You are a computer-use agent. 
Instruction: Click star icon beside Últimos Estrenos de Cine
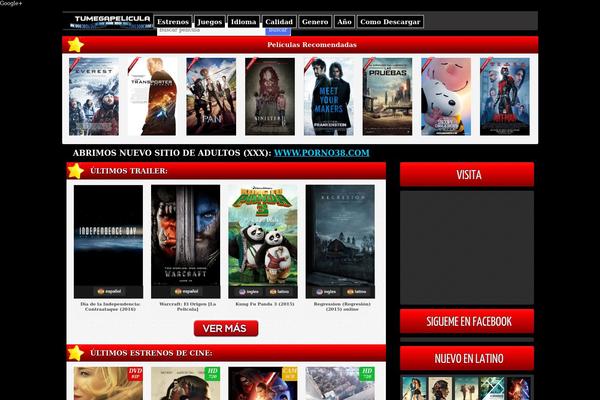click(x=75, y=353)
